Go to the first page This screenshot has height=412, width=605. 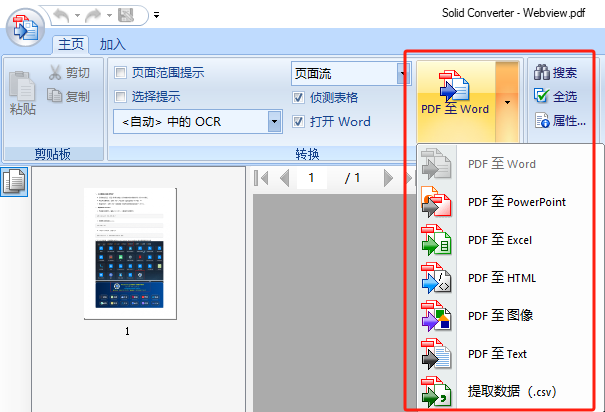click(x=261, y=178)
